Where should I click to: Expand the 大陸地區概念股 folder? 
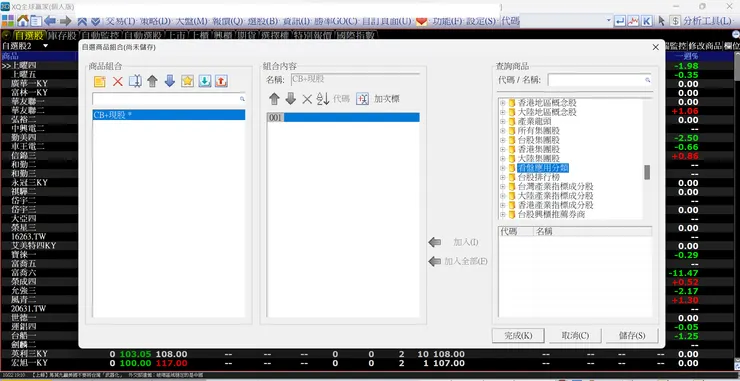[503, 112]
